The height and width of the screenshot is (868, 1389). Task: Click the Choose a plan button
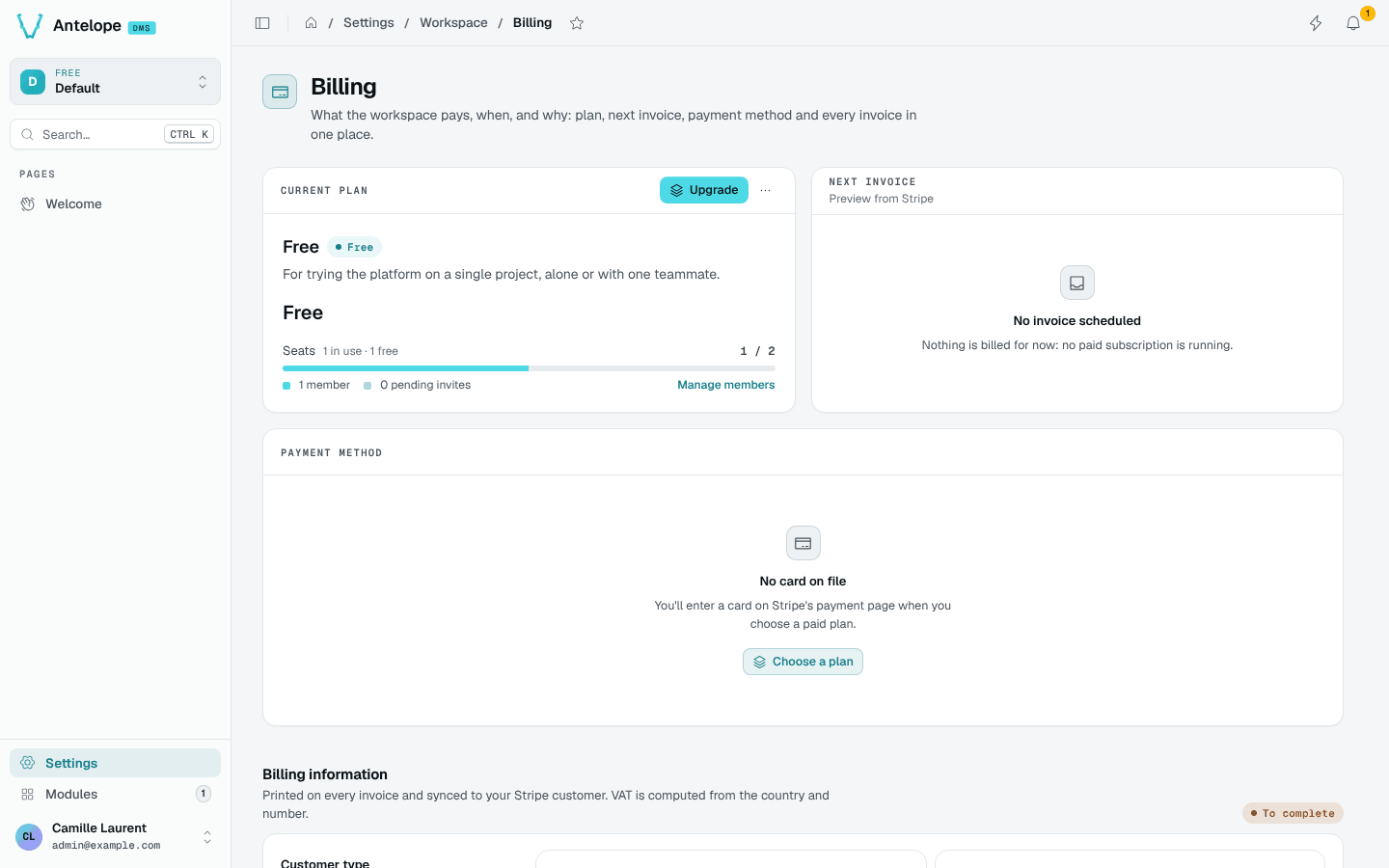[803, 662]
